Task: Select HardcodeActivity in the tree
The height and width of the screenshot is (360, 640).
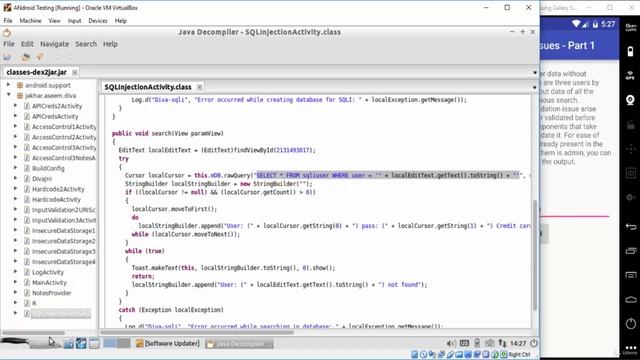Action: pyautogui.click(x=56, y=200)
